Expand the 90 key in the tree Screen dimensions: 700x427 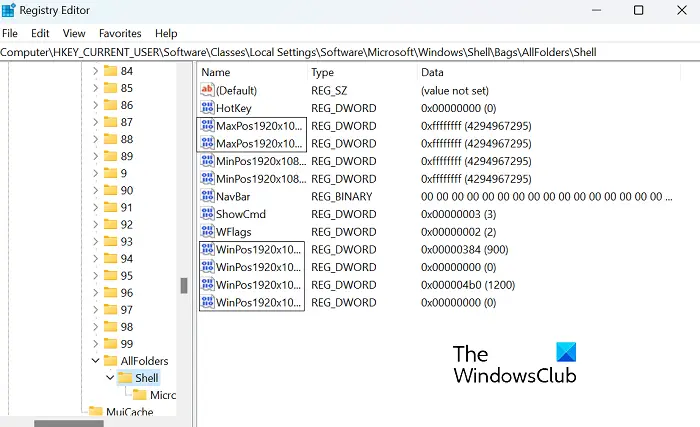click(x=95, y=190)
